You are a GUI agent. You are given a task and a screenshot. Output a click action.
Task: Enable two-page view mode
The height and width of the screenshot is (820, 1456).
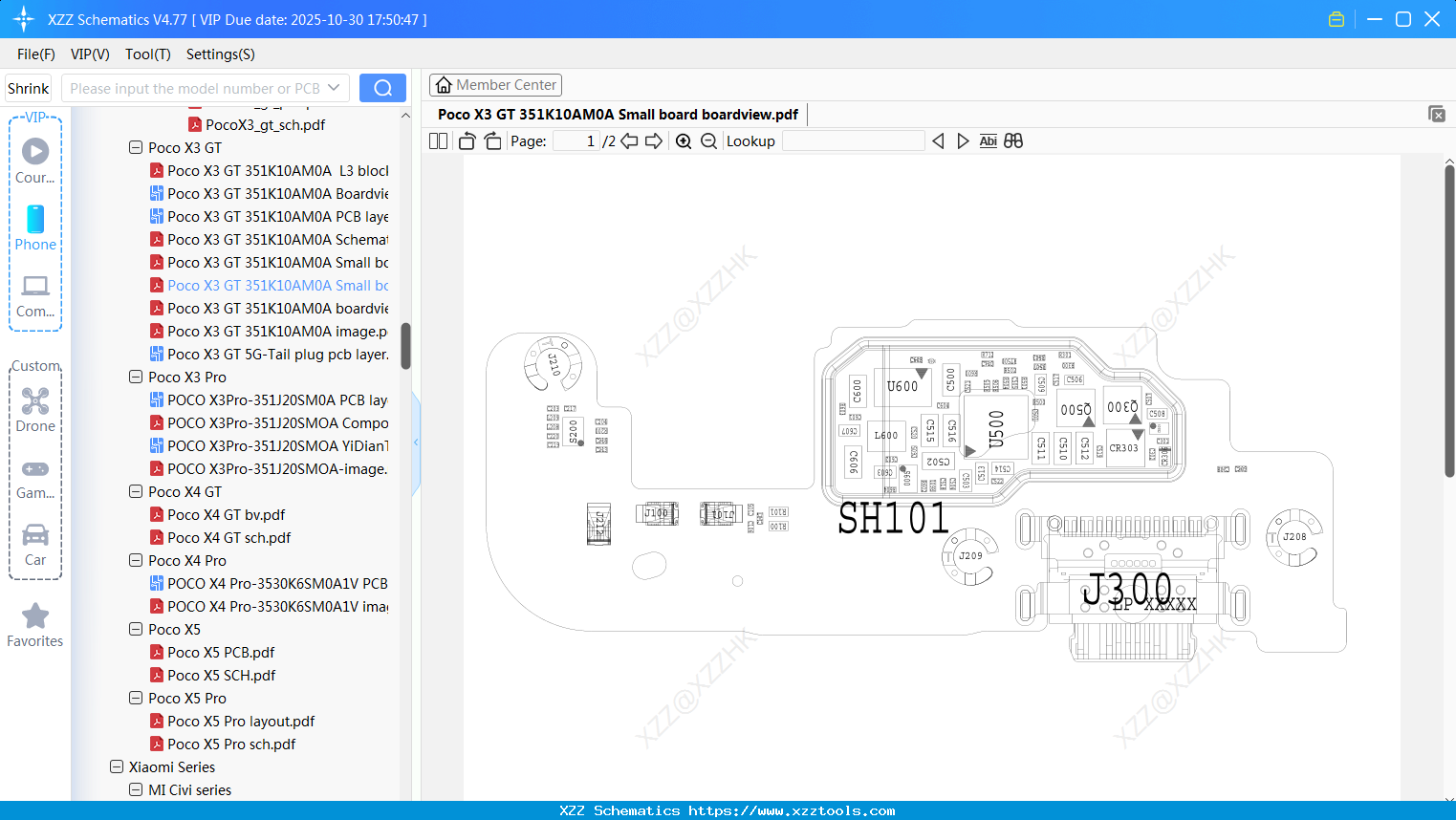pyautogui.click(x=438, y=140)
